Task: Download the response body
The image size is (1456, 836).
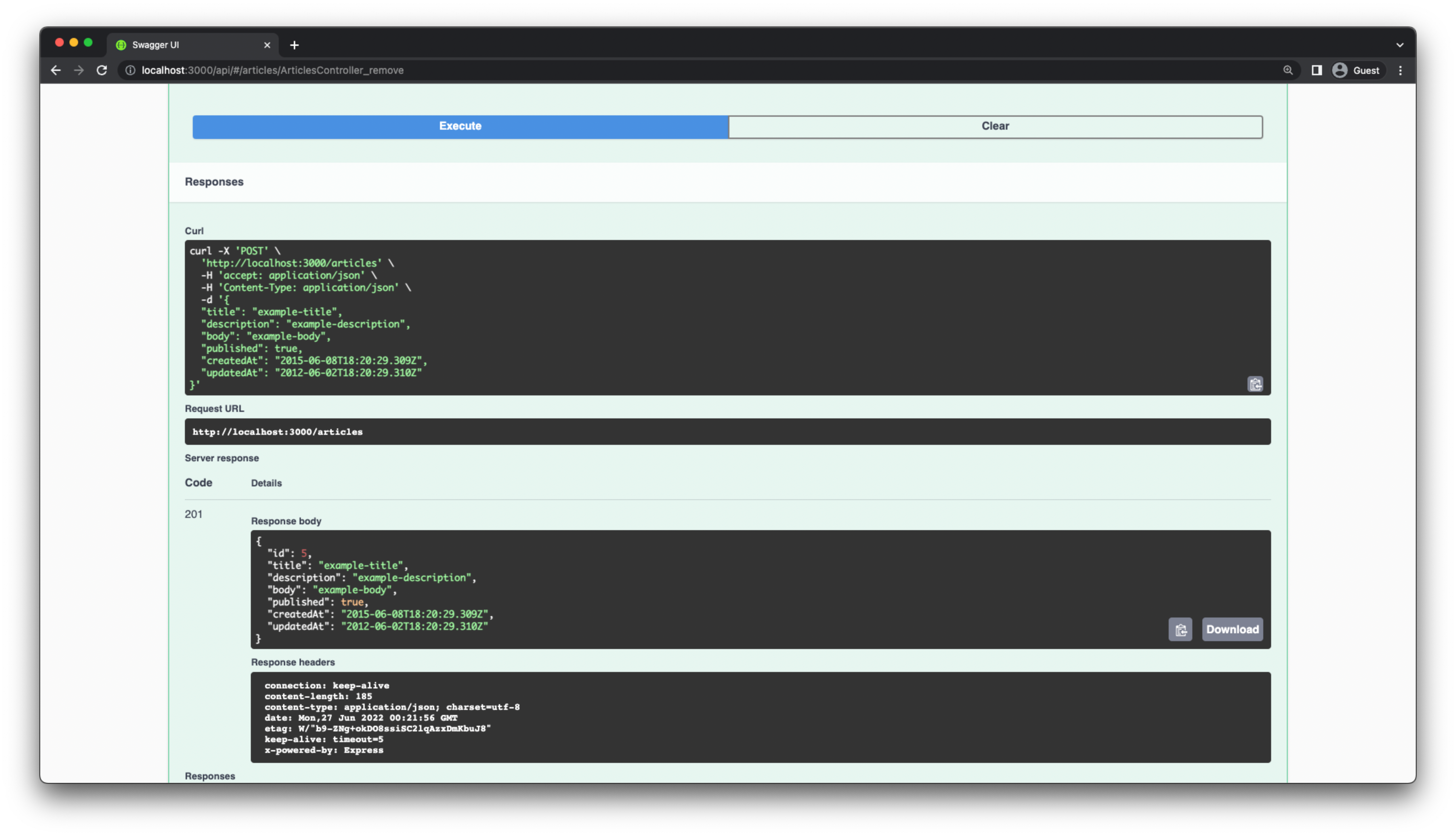Action: coord(1232,629)
